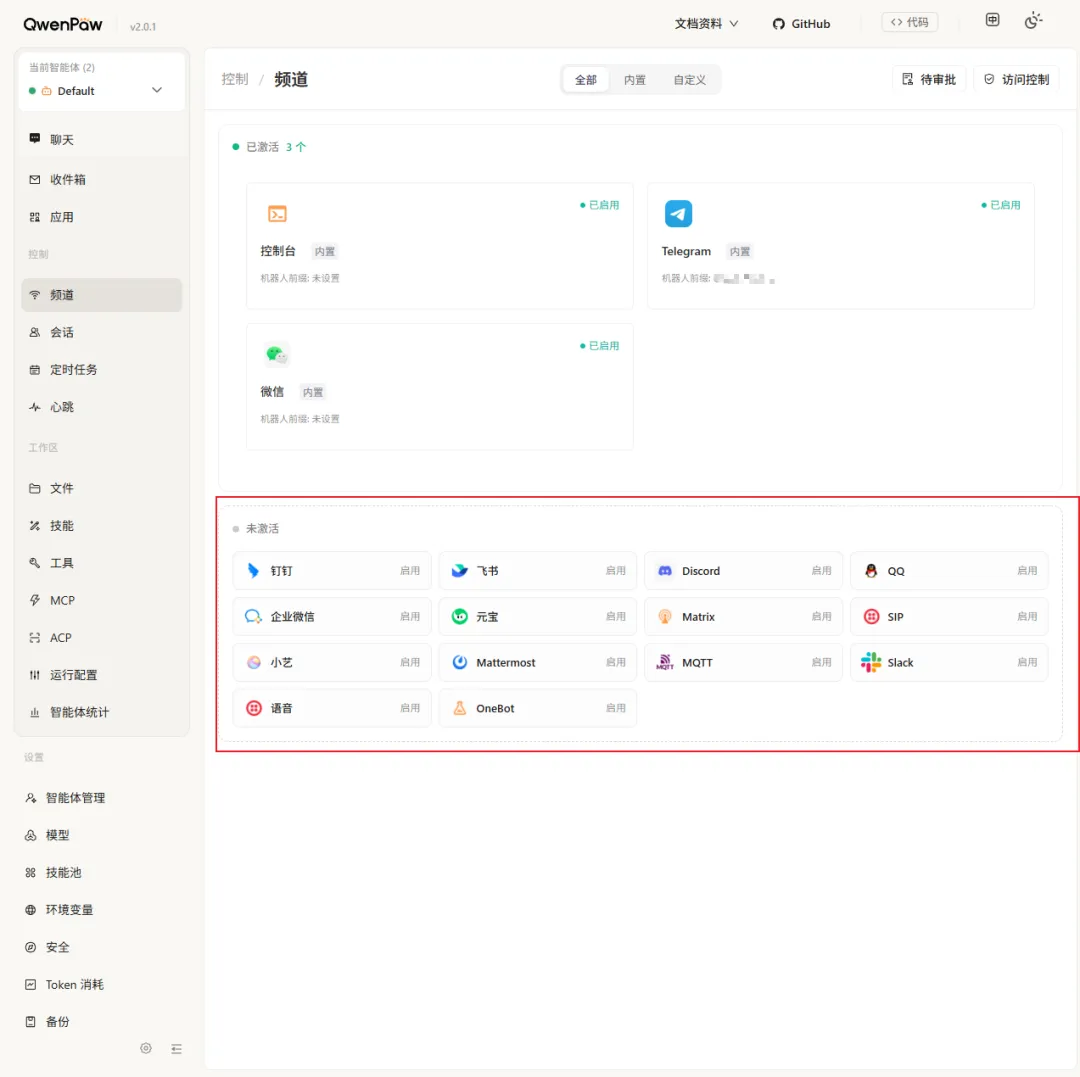Click the Feishu (飞书) bird icon
Image resolution: width=1080 pixels, height=1077 pixels.
(459, 570)
